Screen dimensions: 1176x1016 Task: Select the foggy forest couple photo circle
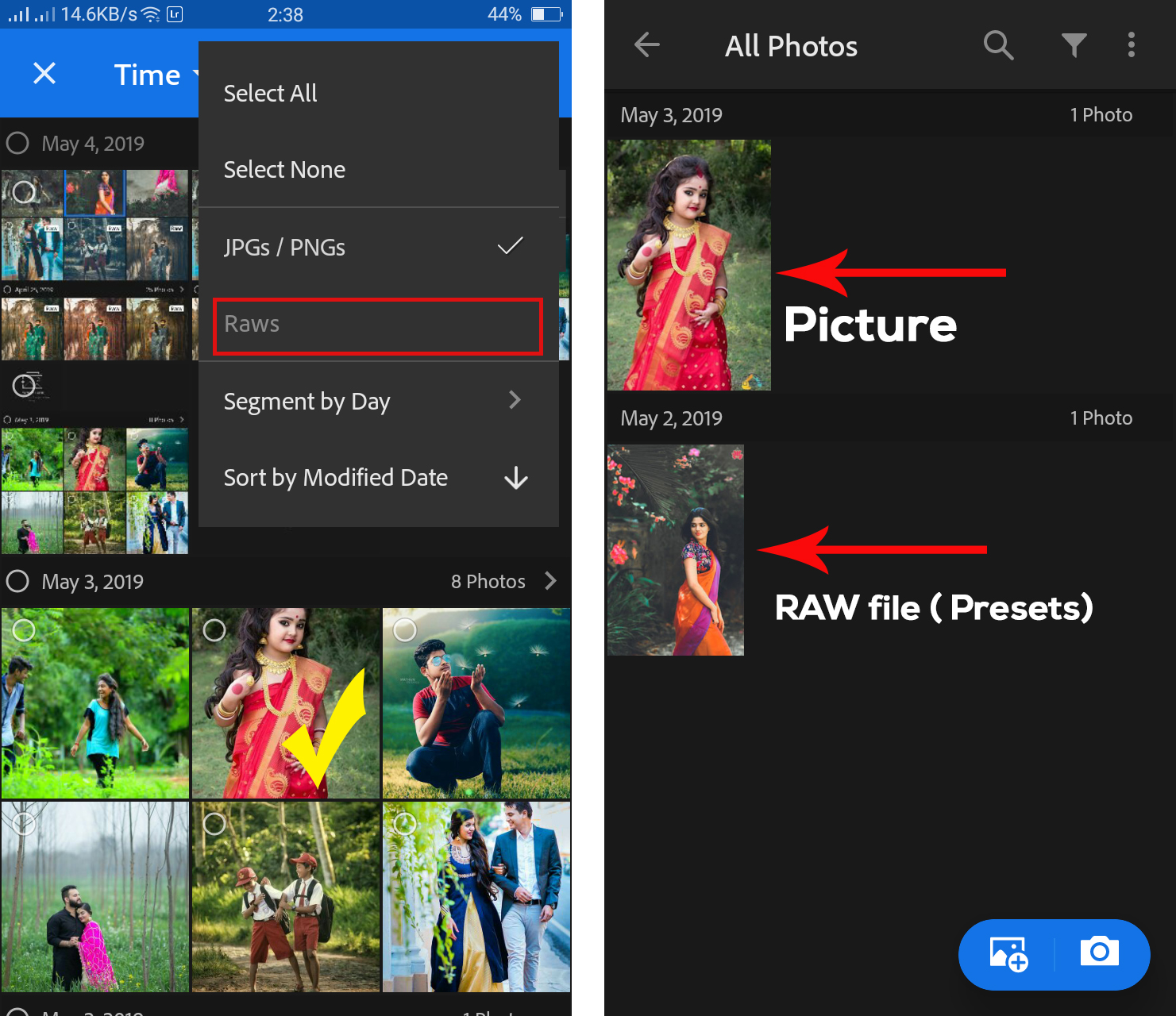[x=24, y=824]
